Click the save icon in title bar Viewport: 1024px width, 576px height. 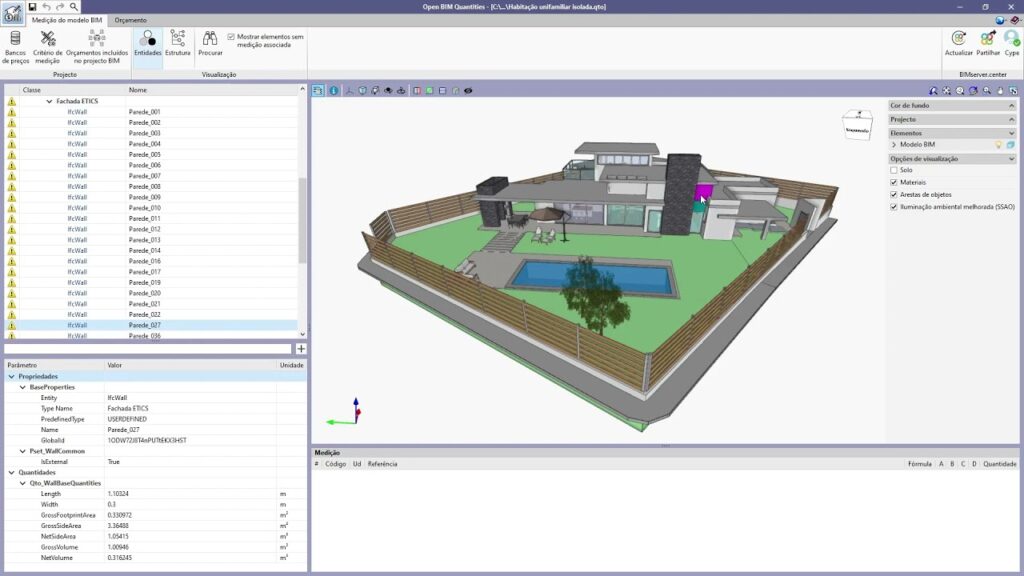(x=32, y=7)
